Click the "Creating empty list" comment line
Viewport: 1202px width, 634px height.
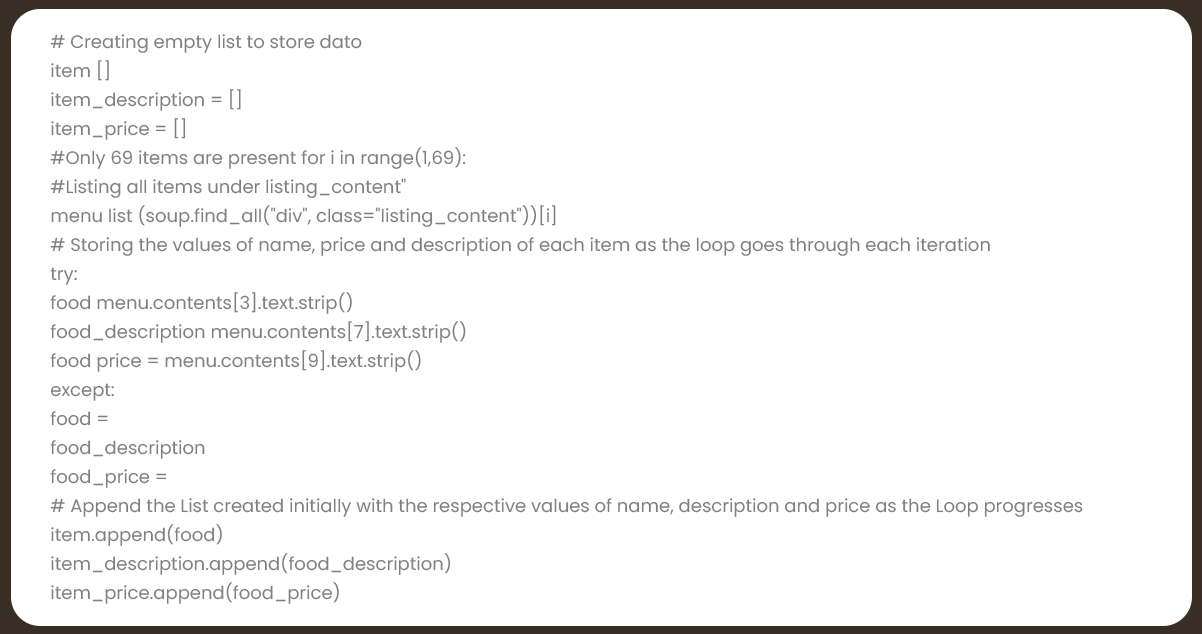coord(206,42)
